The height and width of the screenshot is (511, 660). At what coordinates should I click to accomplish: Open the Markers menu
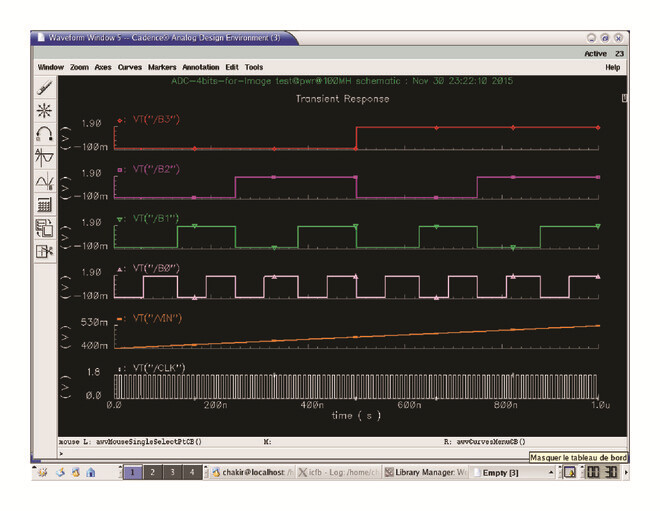point(162,67)
